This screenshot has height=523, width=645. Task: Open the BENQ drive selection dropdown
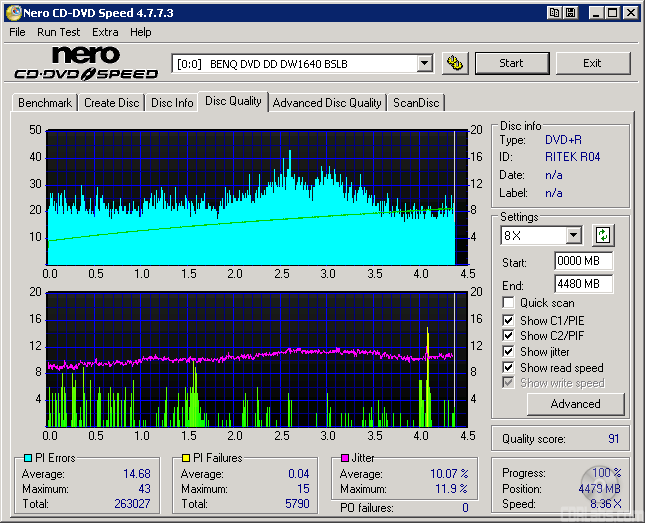point(424,63)
